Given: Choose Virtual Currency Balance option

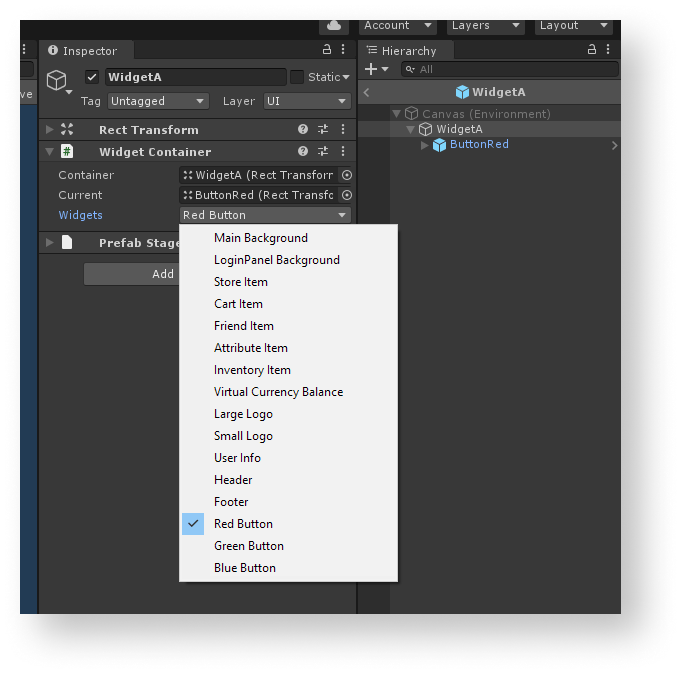Looking at the screenshot, I should [x=278, y=392].
